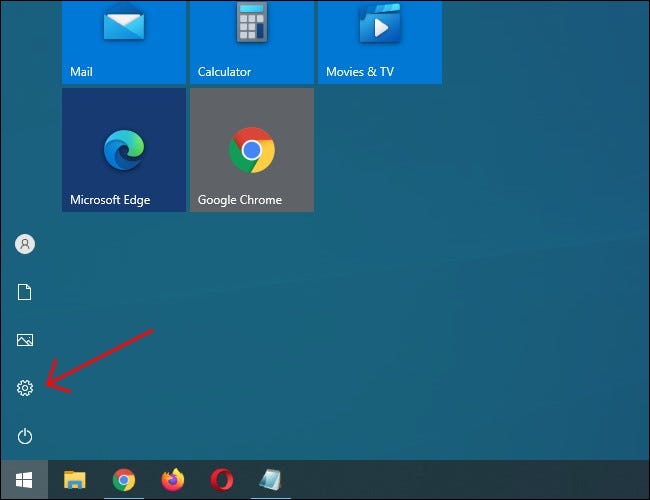Switch to Chrome on the taskbar

[x=124, y=480]
